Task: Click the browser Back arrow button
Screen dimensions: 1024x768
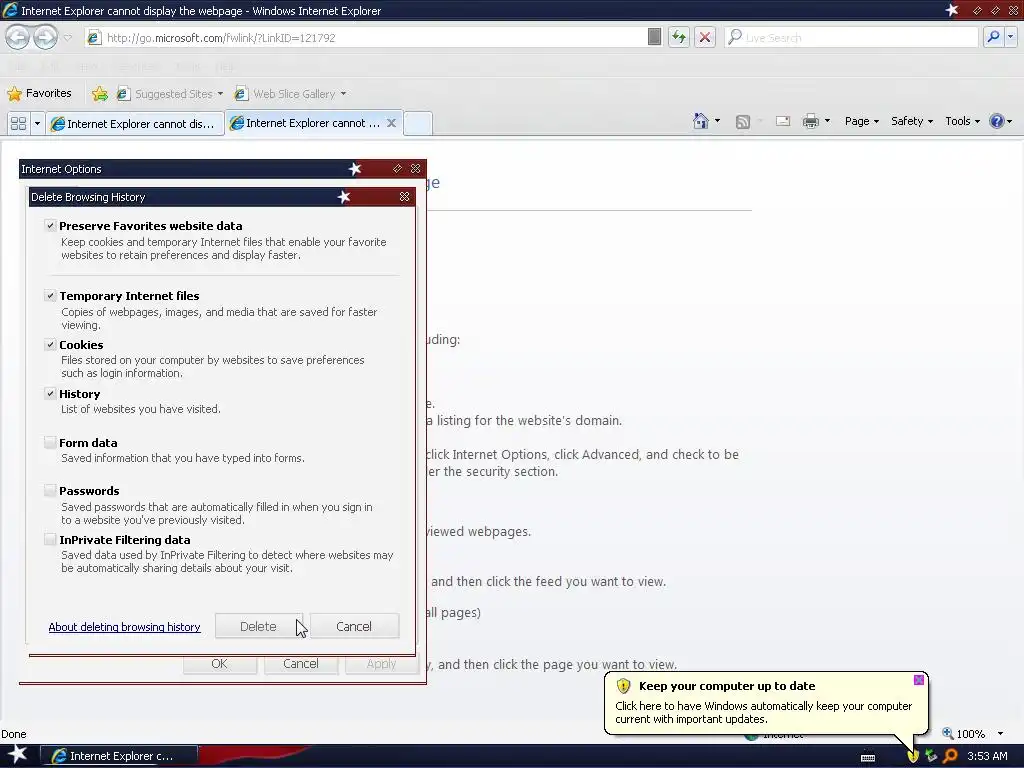Action: [x=18, y=37]
